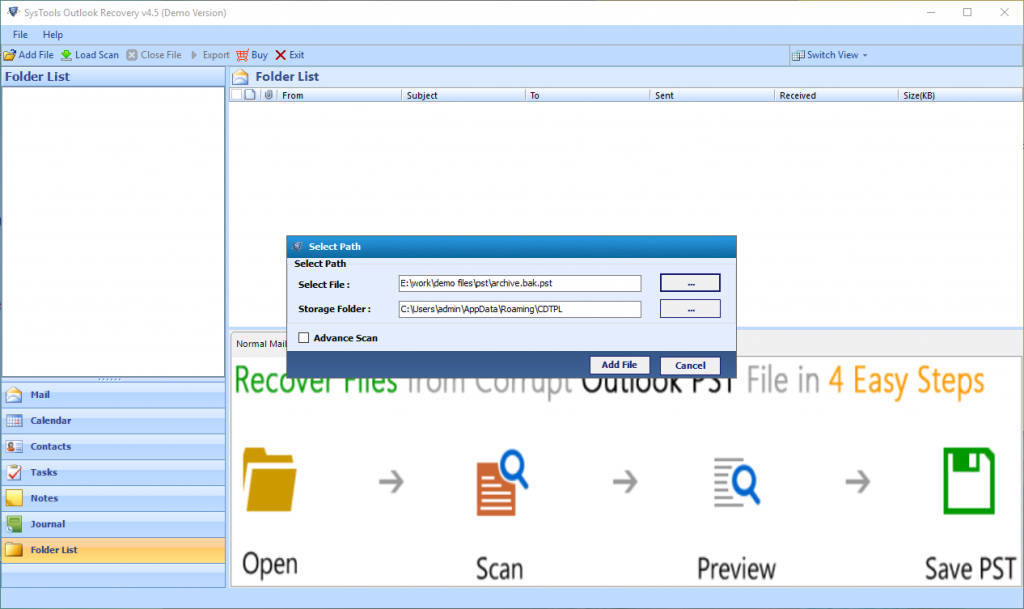1024x609 pixels.
Task: Open the Mail section in sidebar
Action: pos(40,395)
